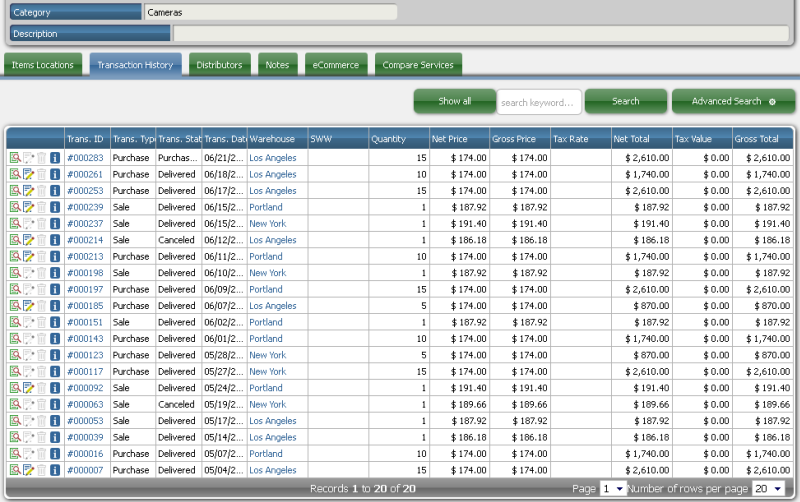This screenshot has height=502, width=800.
Task: Click the info icon for transaction #000007
Action: click(55, 470)
